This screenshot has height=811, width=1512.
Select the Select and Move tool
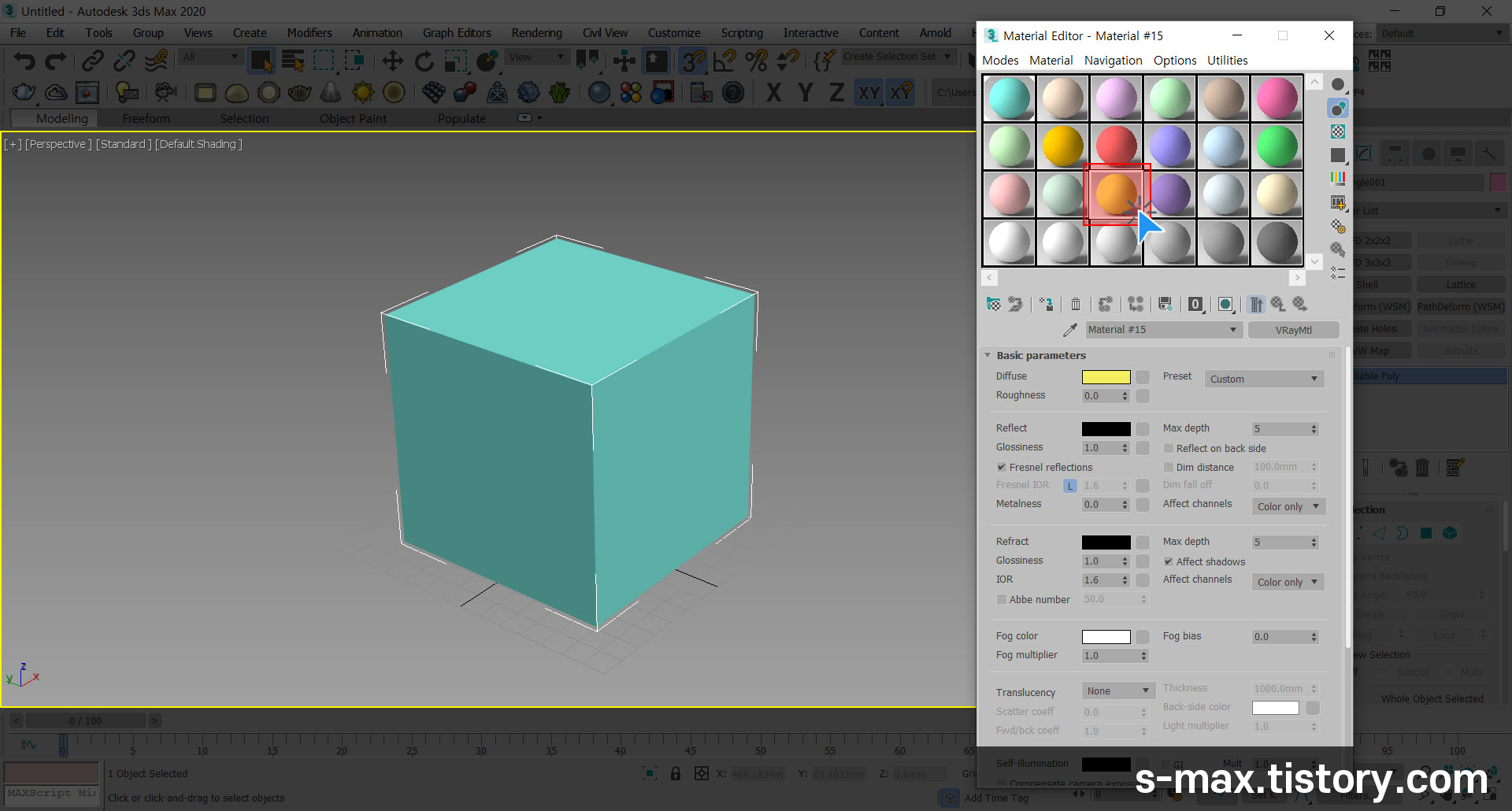[x=392, y=61]
